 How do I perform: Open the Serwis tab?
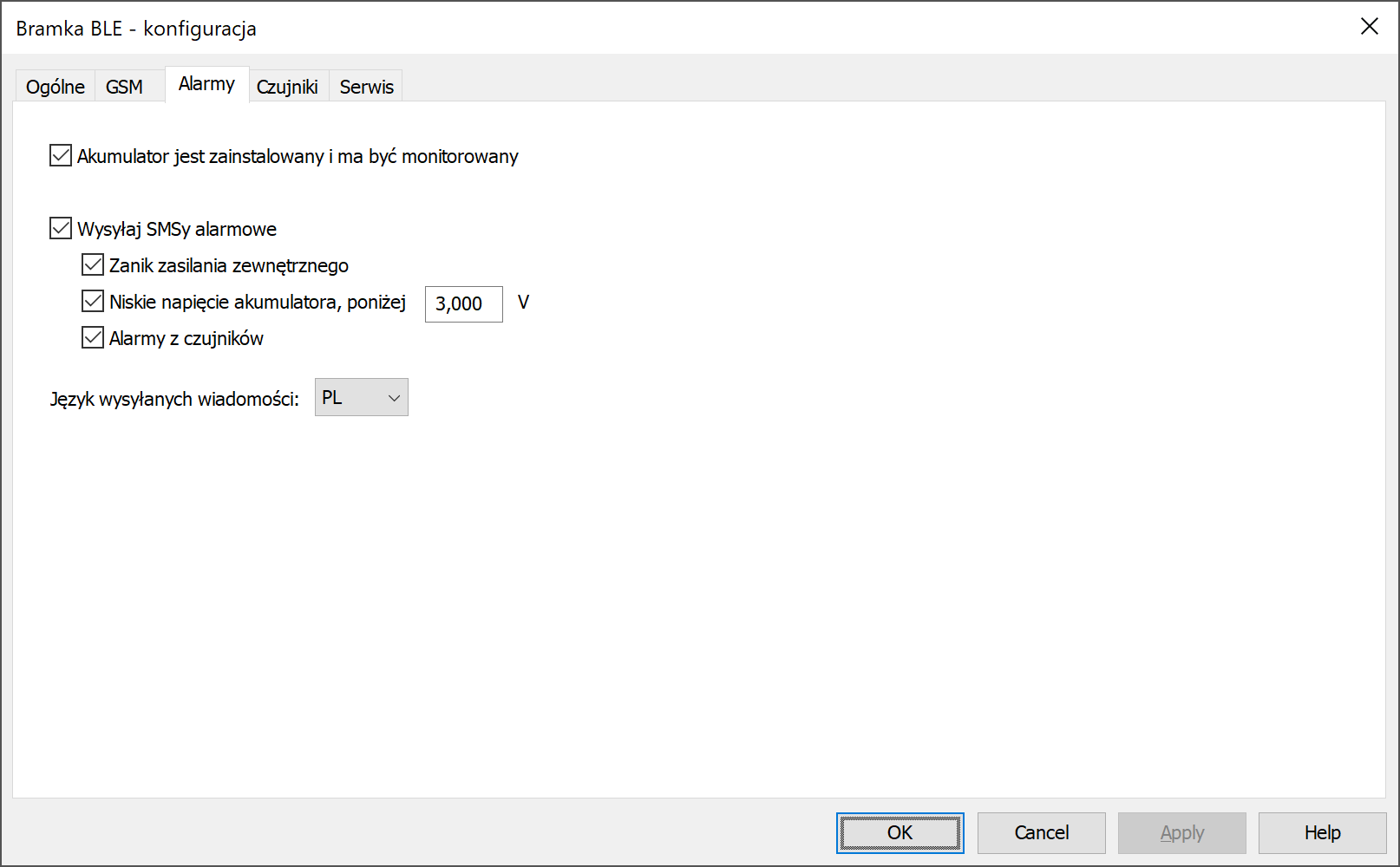(x=366, y=87)
